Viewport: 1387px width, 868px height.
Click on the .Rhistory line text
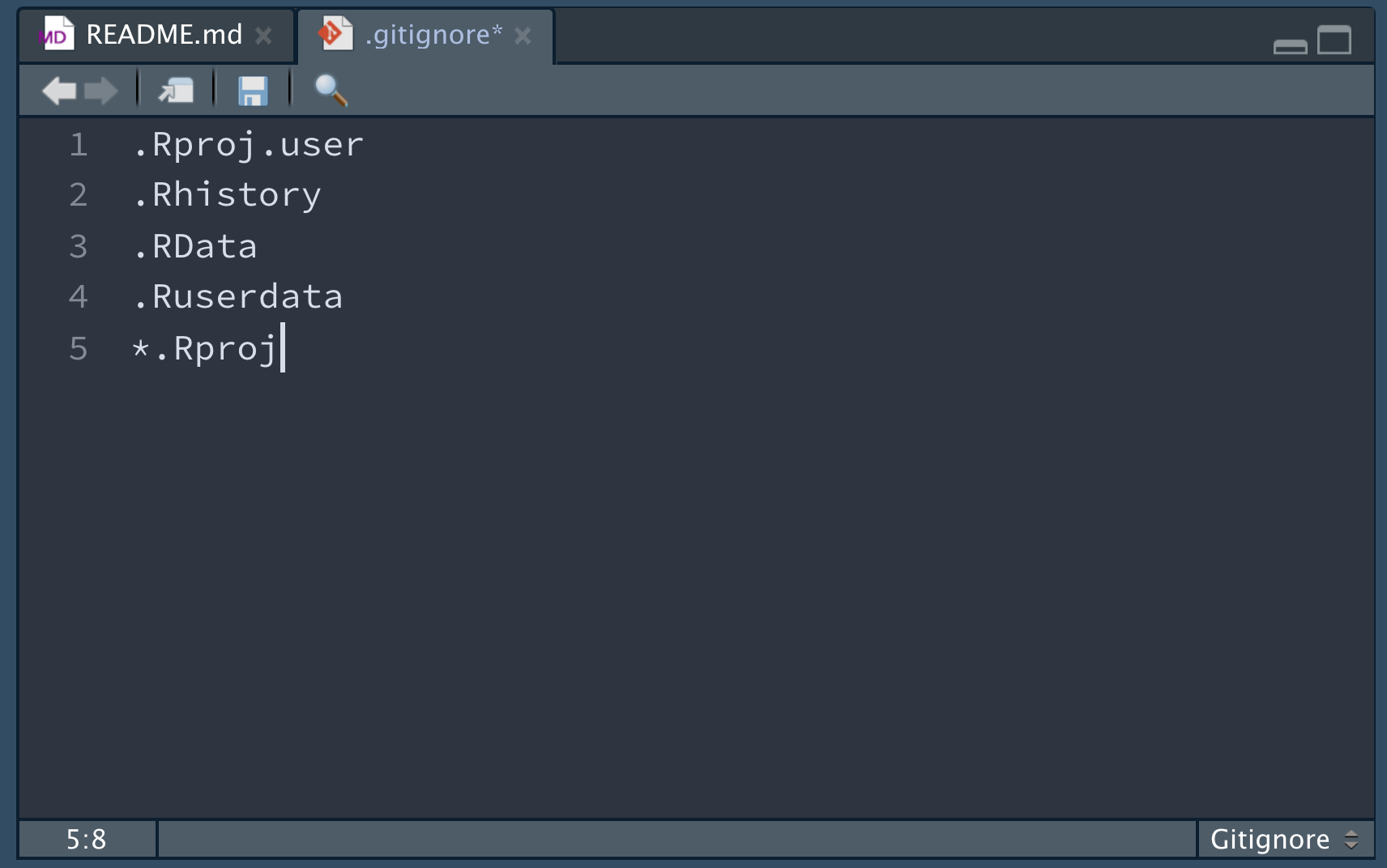pos(227,195)
